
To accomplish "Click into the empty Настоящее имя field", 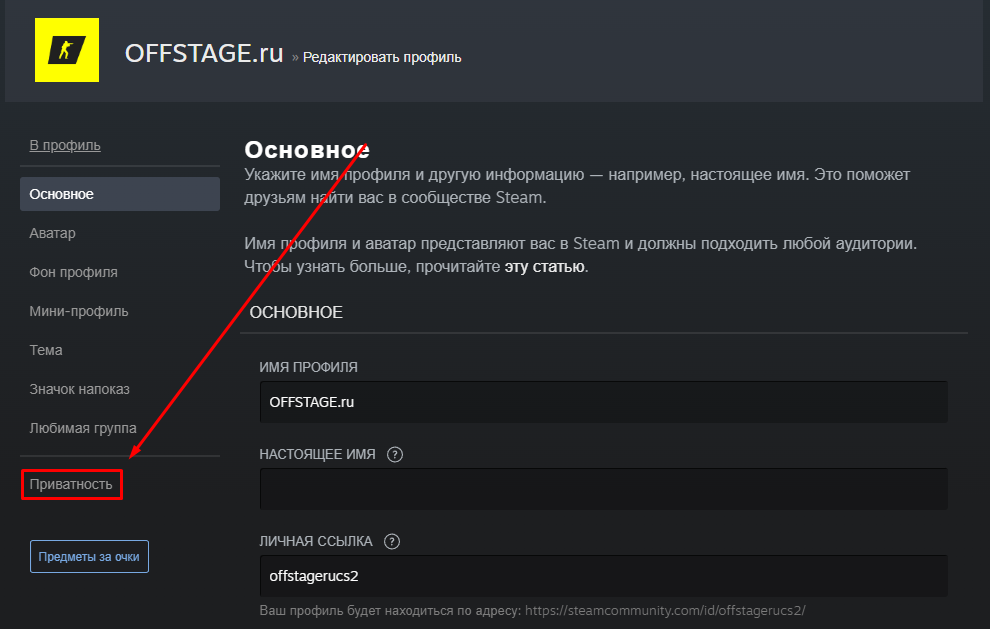I will (x=602, y=489).
